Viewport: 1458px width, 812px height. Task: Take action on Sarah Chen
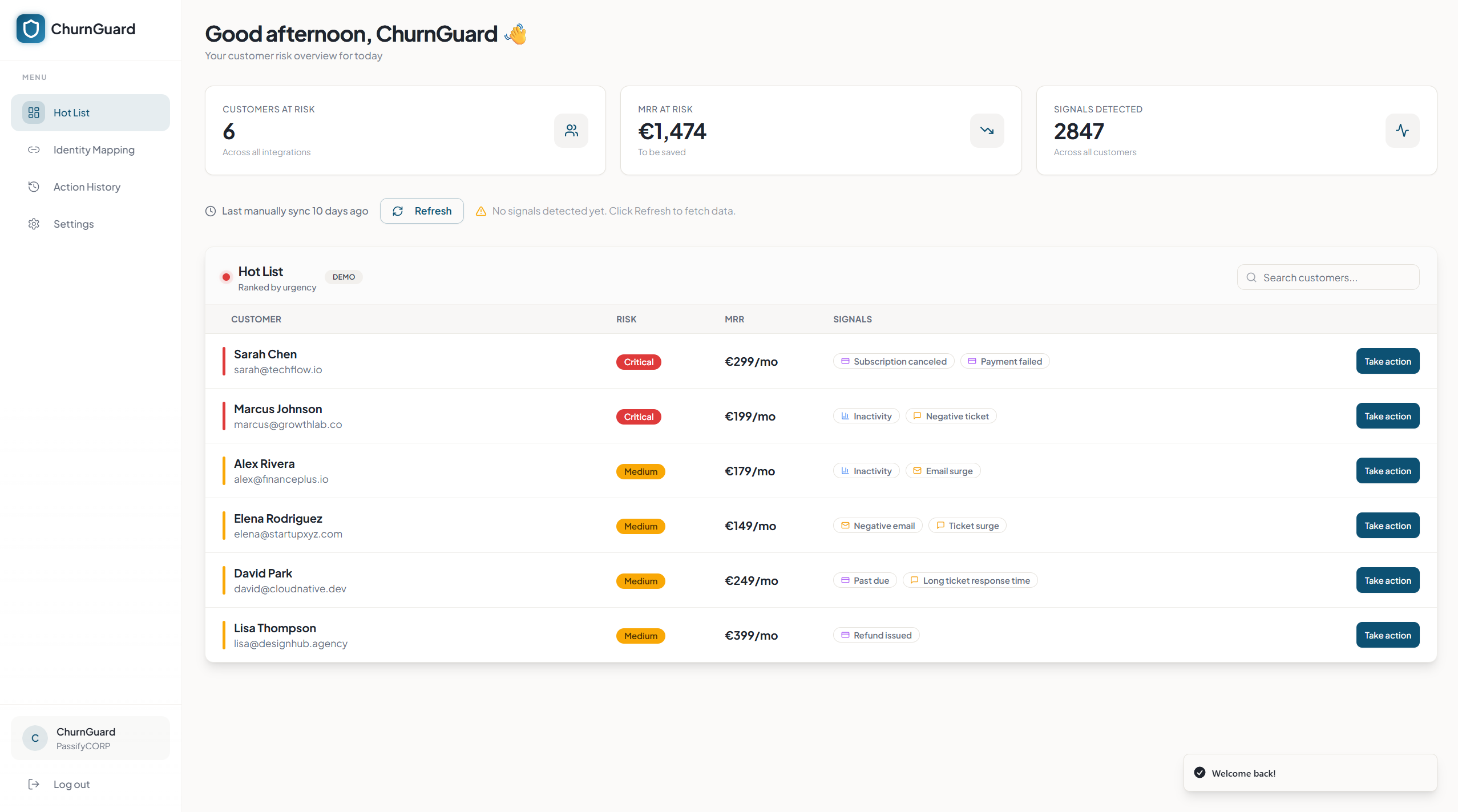point(1387,361)
